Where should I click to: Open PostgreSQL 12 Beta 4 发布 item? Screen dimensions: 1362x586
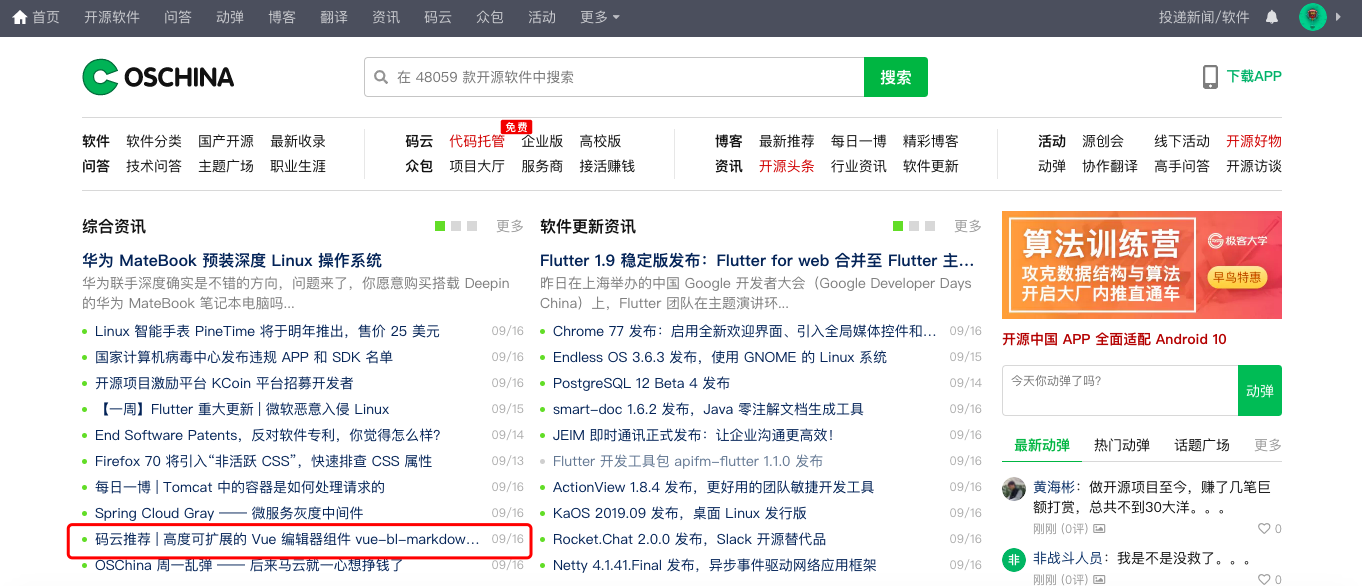point(641,383)
